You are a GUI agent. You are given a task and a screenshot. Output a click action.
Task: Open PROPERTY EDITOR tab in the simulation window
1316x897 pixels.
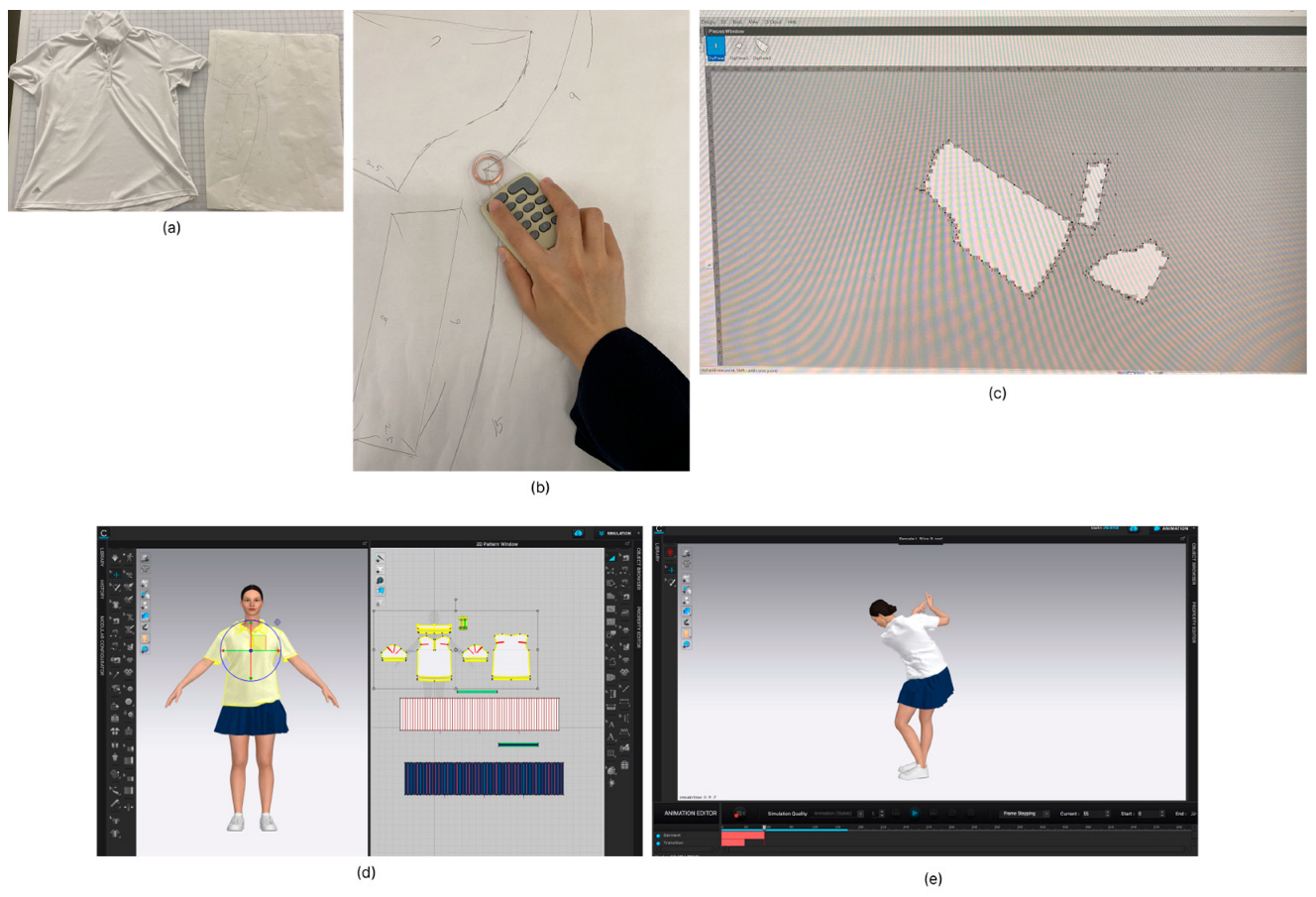[638, 628]
